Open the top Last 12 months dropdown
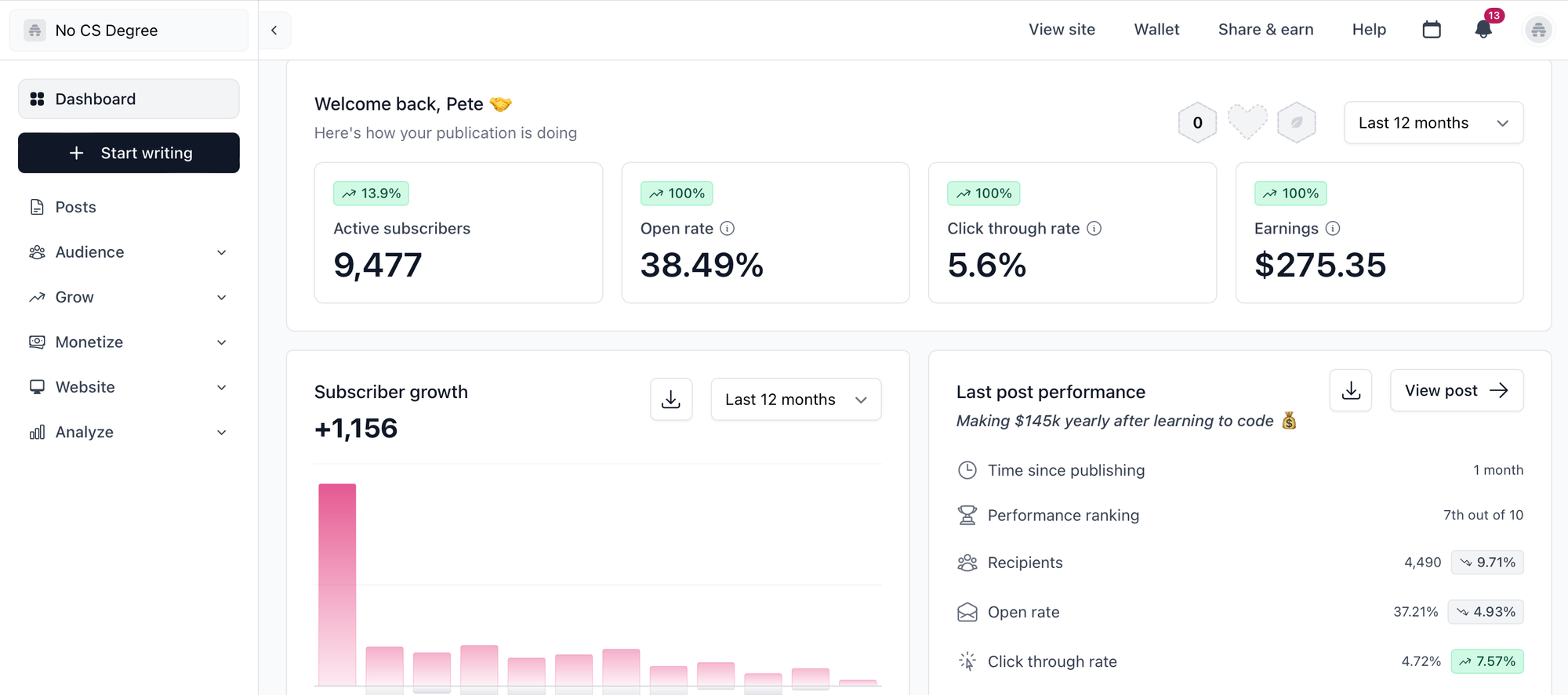The image size is (1568, 695). (1433, 123)
